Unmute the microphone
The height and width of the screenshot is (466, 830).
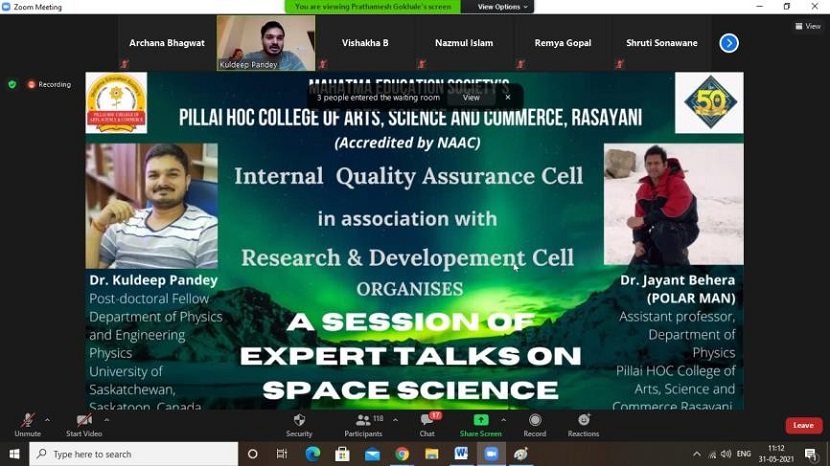click(x=27, y=423)
